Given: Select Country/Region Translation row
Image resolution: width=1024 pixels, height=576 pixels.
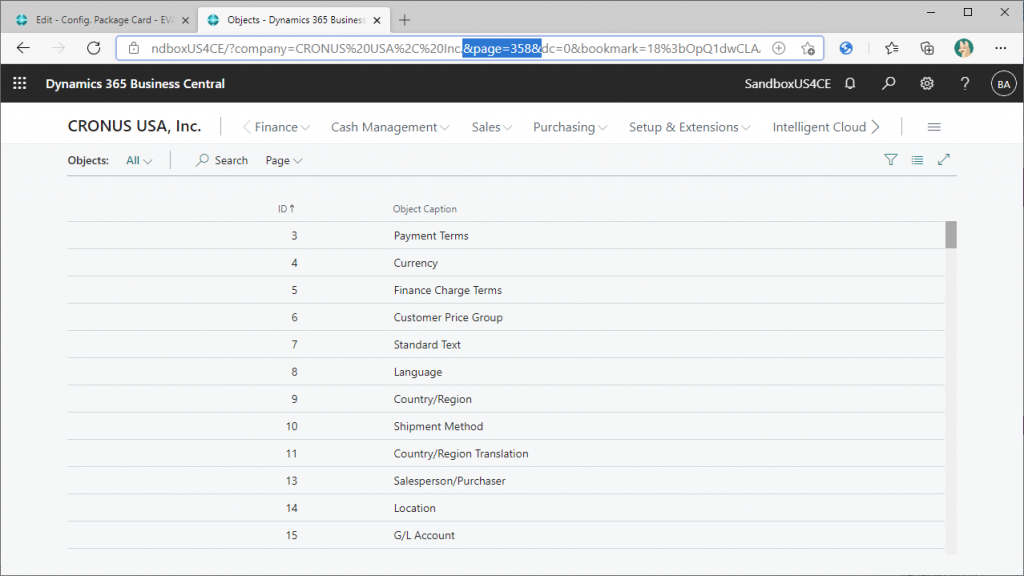Looking at the screenshot, I should click(x=505, y=453).
